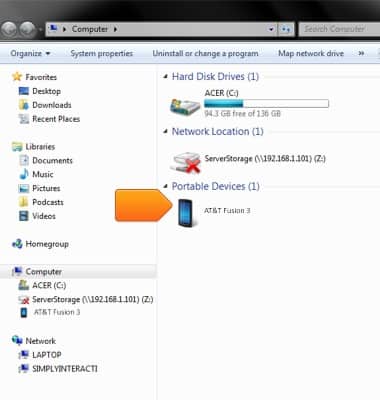
Task: Click the Homegroup icon
Action: click(17, 244)
